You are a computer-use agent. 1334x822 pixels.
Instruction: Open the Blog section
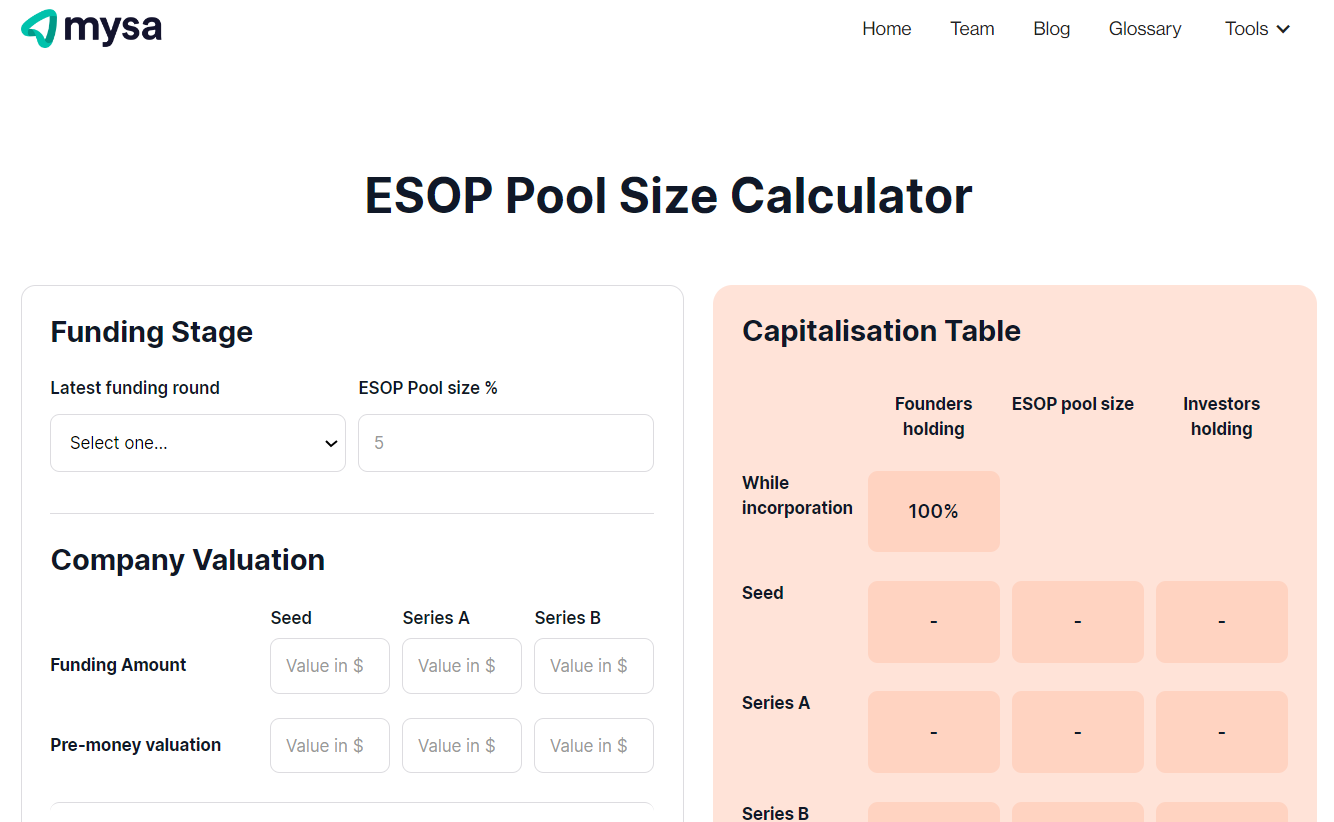1051,29
